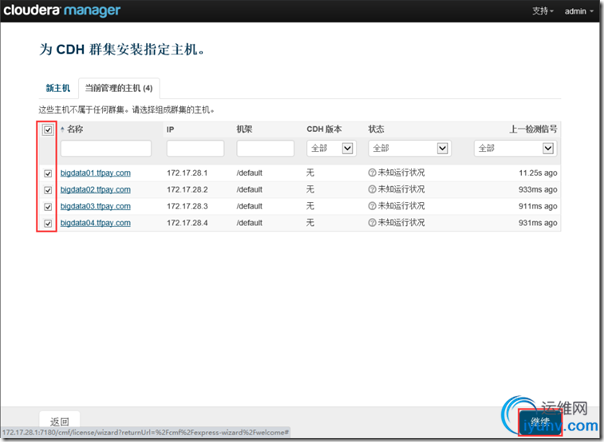Click status icon for bigdata01.tfpay.com
Screen dimensions: 604x442
click(372, 173)
